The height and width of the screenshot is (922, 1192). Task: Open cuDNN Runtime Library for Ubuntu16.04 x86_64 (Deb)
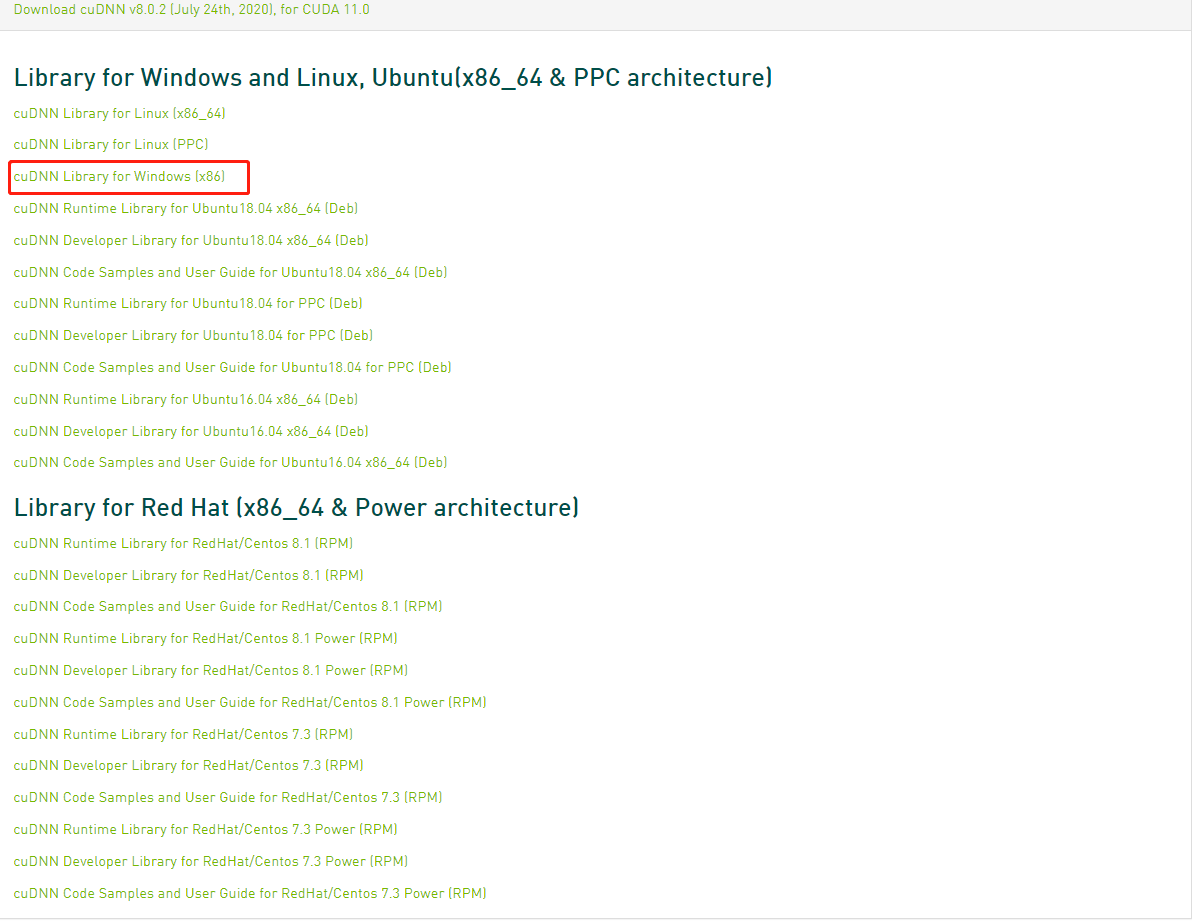pyautogui.click(x=185, y=399)
